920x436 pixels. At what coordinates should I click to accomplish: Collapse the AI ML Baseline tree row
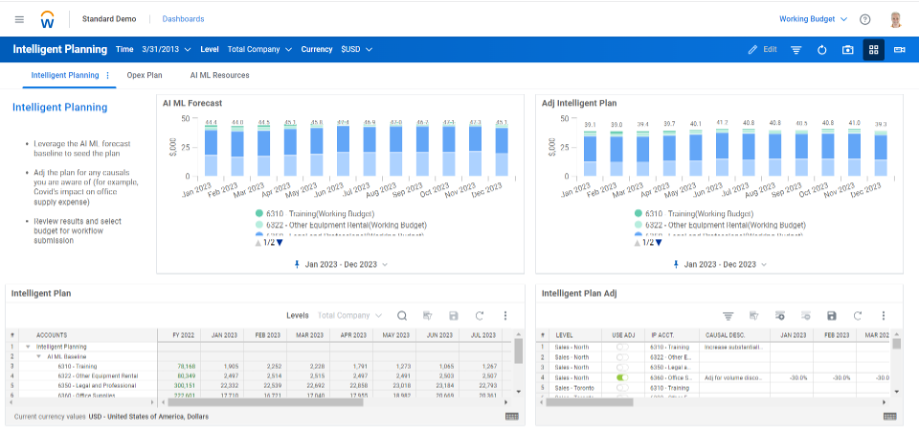(x=40, y=356)
